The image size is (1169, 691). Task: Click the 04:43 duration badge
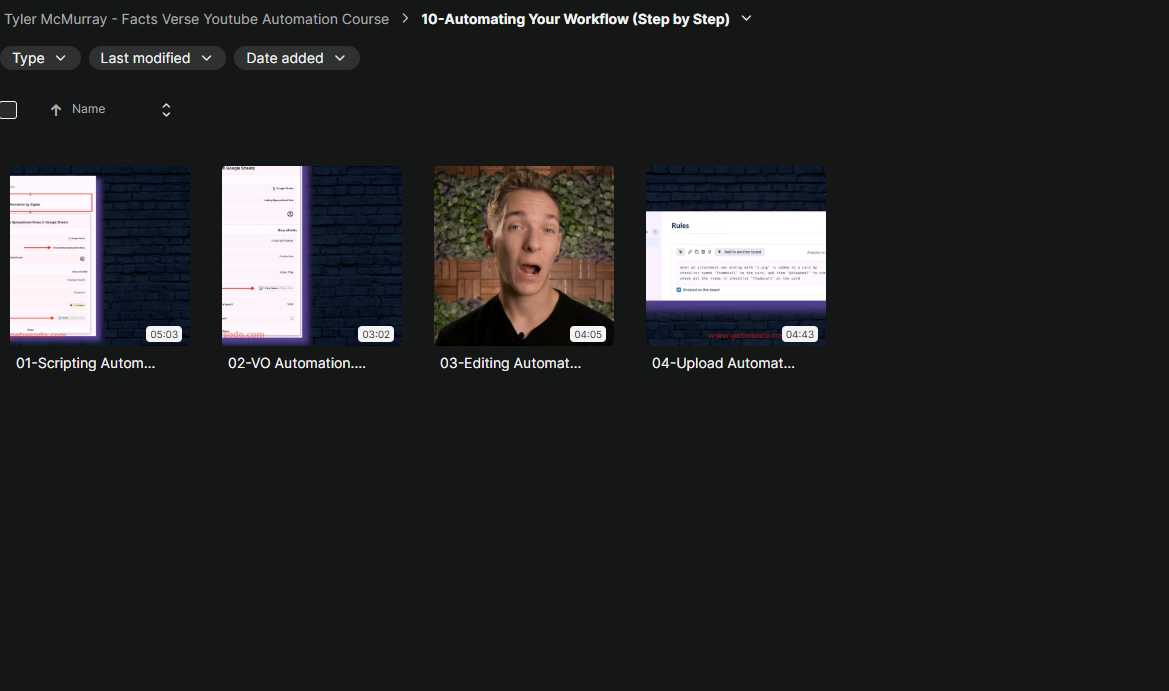[x=799, y=334]
